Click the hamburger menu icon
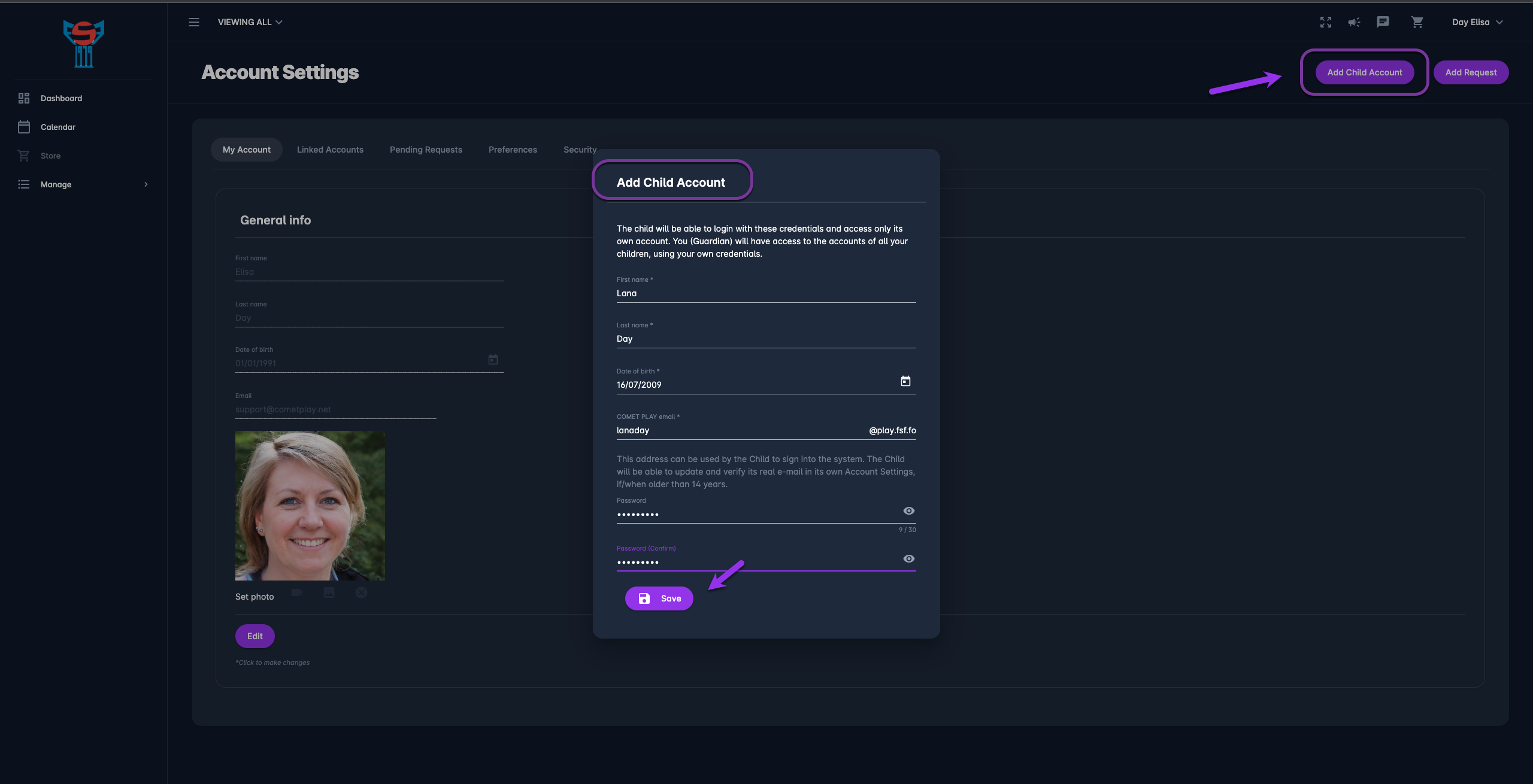Screen dimensions: 1533x784 coord(193,22)
